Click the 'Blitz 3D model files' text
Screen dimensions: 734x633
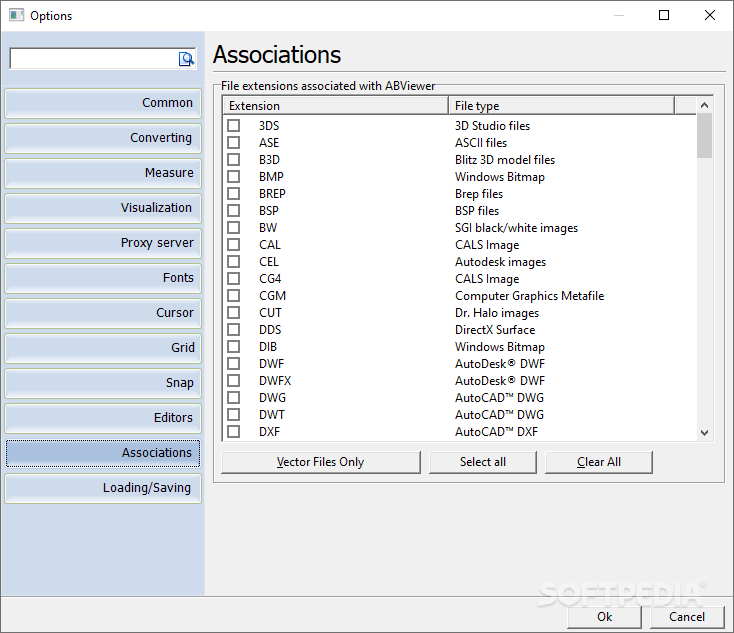tap(505, 160)
